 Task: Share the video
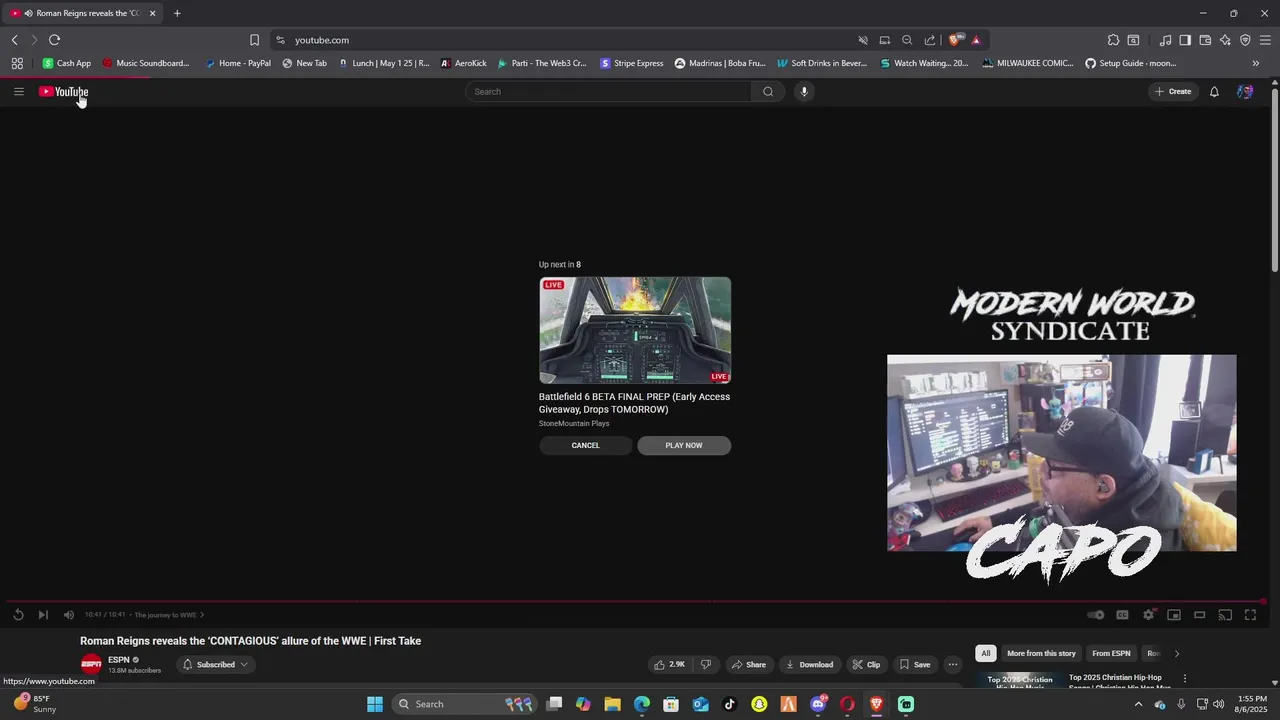pos(748,664)
